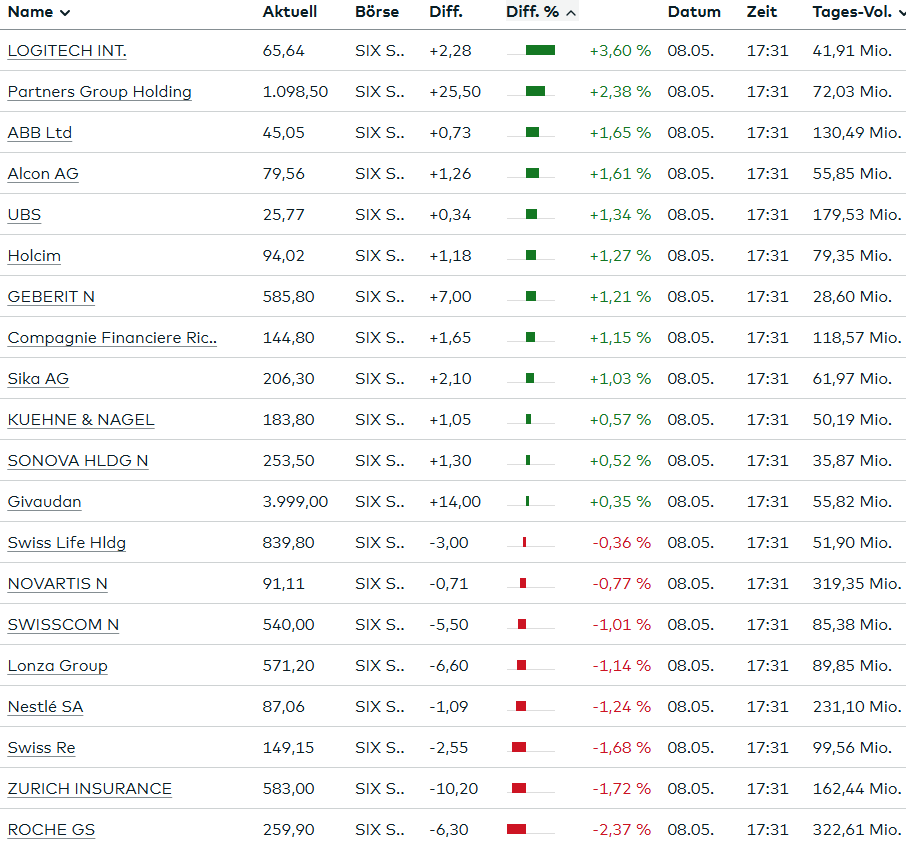Click GEBERIT N volume 28,60 Mio.
The image size is (906, 847).
[852, 297]
